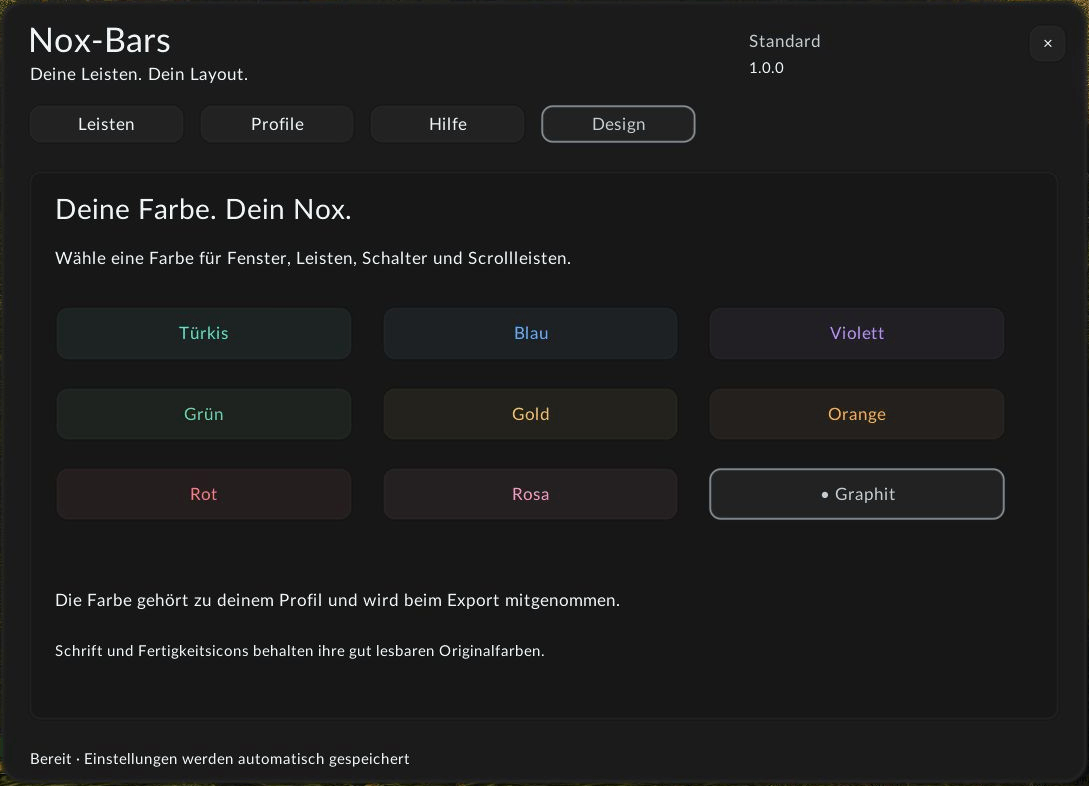This screenshot has height=786, width=1089.
Task: Click the line mentioning Originalfarben
Action: point(299,651)
